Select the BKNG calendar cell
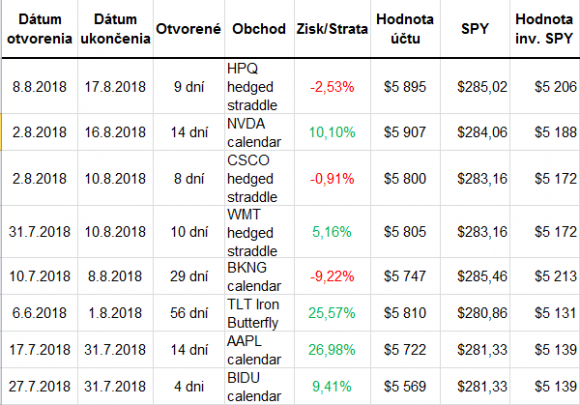Image resolution: width=580 pixels, height=405 pixels. pos(259,276)
